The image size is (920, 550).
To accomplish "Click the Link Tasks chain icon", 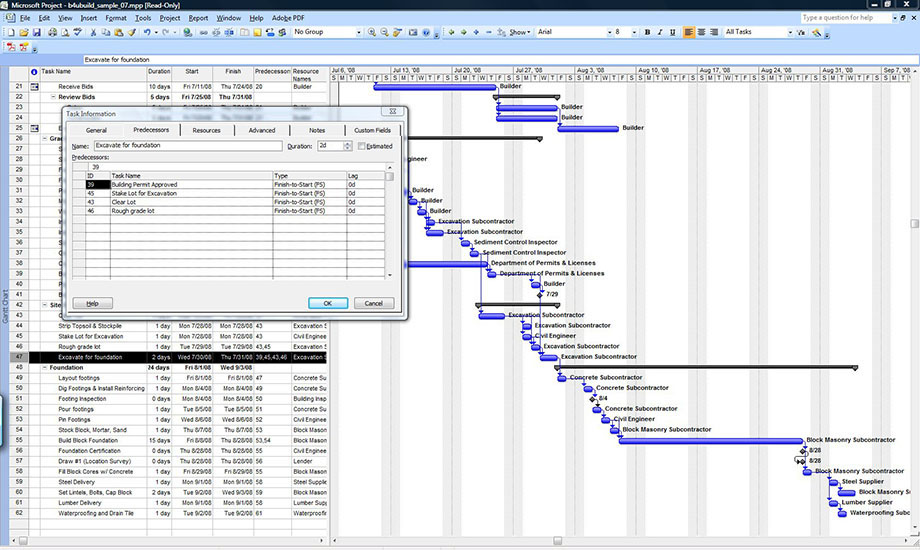I will [204, 32].
